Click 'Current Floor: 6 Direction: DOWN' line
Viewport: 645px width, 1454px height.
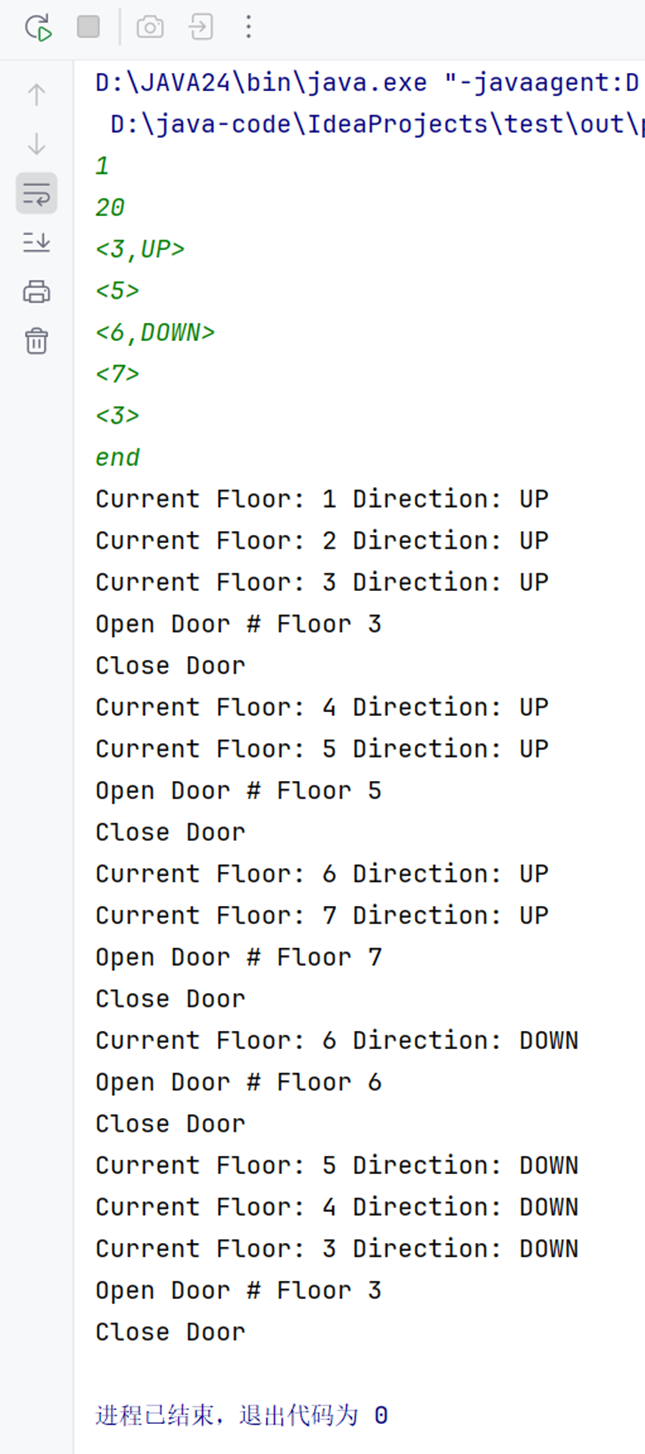pos(337,1041)
